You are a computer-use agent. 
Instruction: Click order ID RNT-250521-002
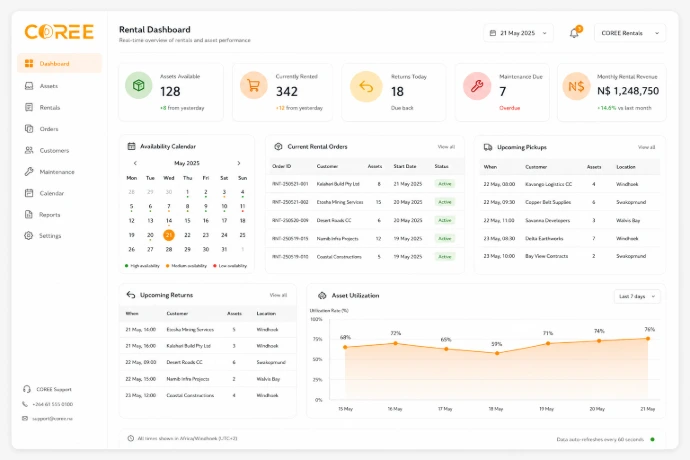pos(290,202)
